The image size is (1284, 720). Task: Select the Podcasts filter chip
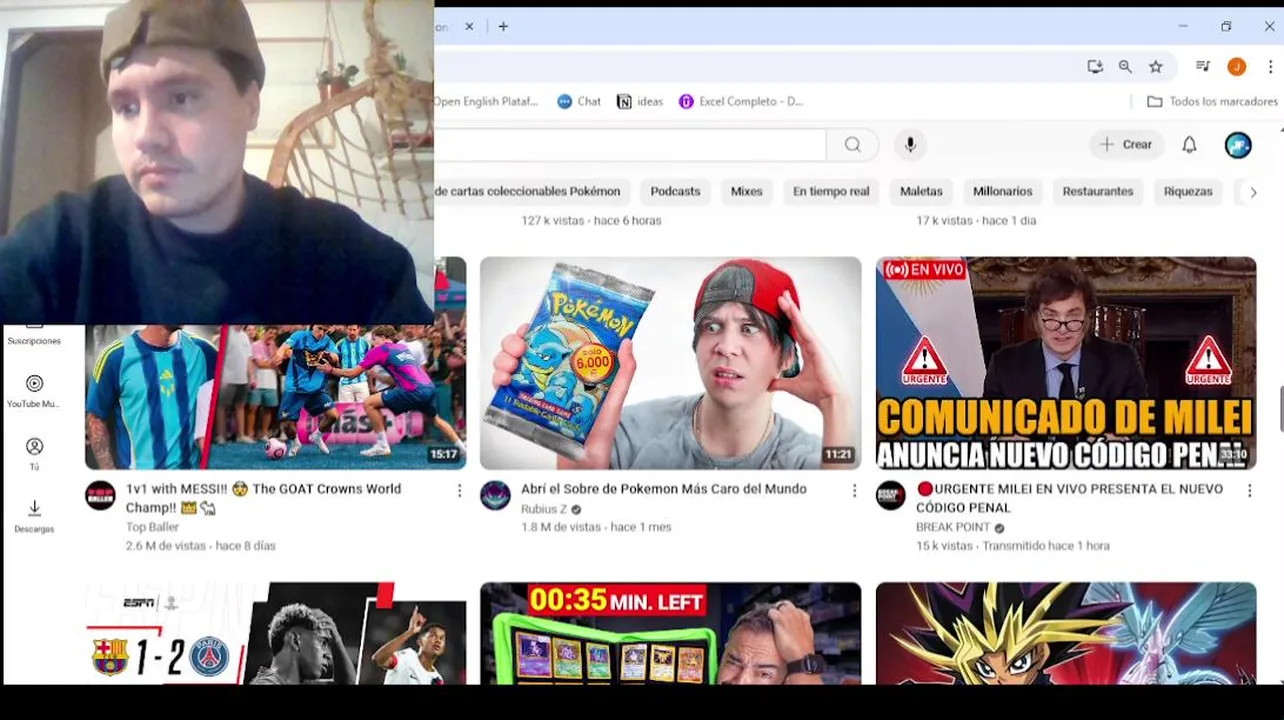675,191
